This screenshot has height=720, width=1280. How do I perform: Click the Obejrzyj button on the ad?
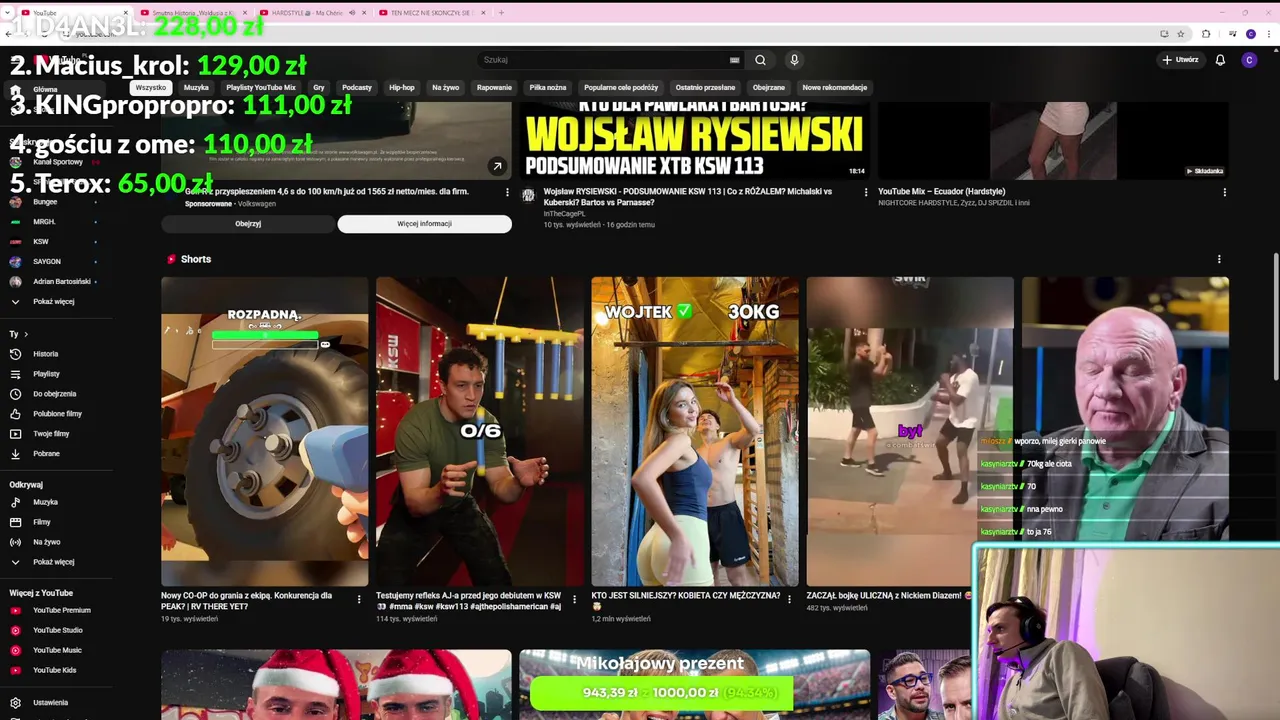(248, 224)
